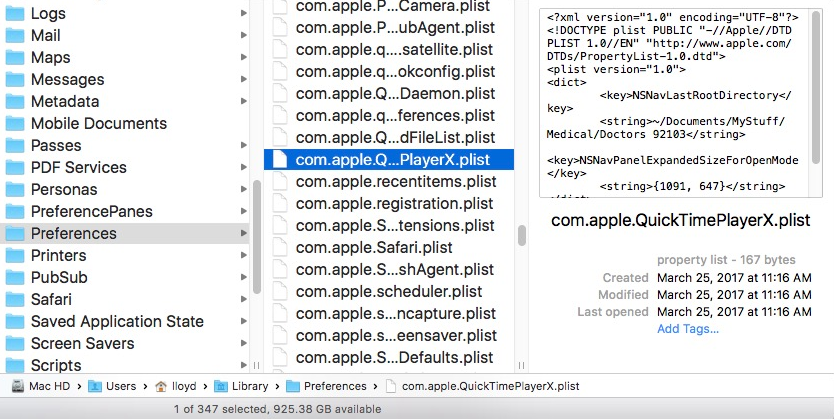Select com.apple.Q...PlayerX.plist row

point(389,160)
